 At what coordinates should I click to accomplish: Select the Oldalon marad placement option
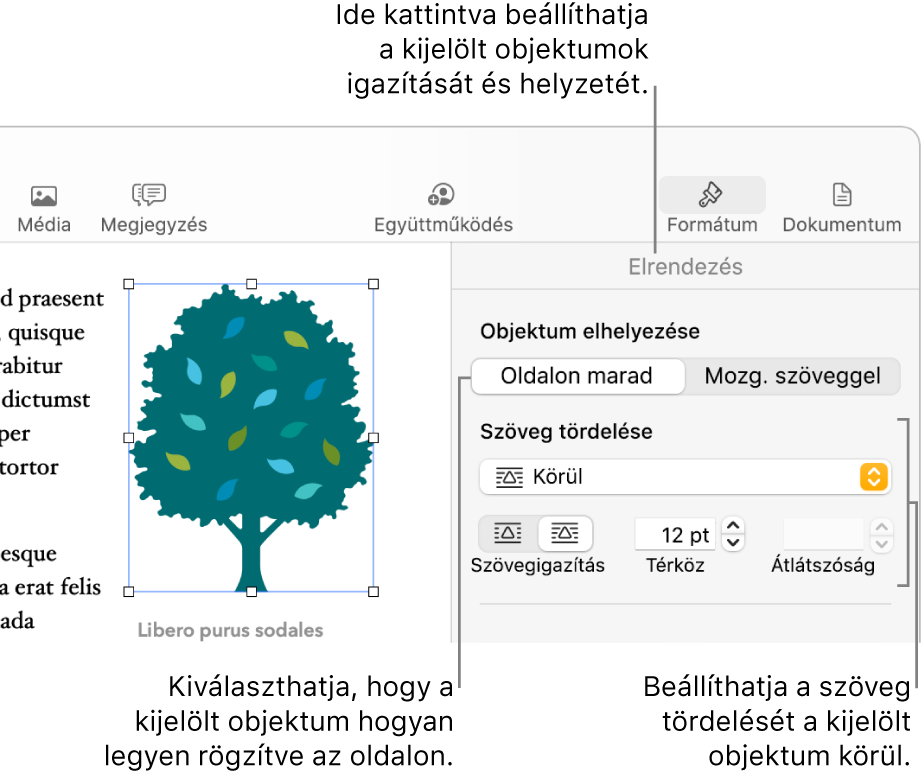point(578,377)
